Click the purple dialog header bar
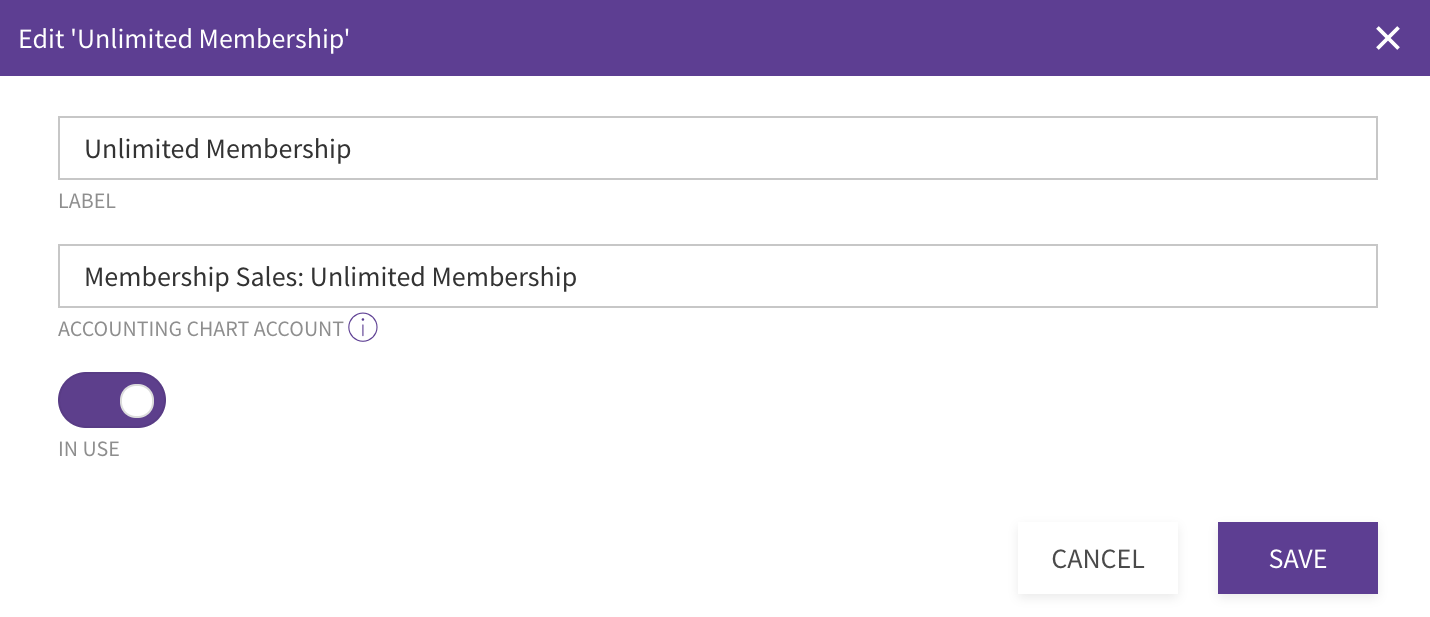 715,38
